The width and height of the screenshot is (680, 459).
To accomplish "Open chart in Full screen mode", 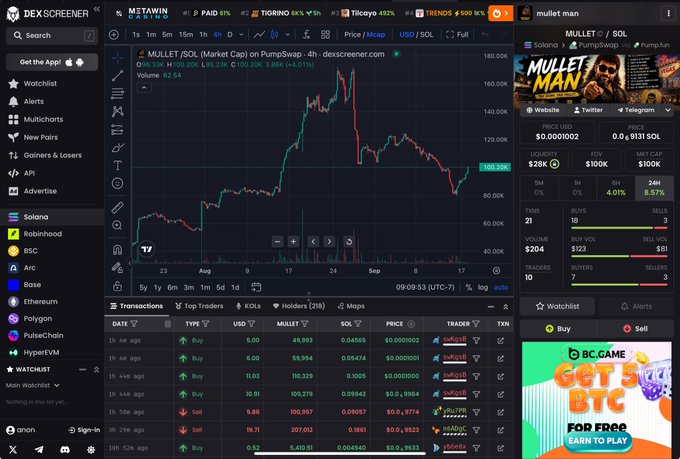I will point(458,35).
